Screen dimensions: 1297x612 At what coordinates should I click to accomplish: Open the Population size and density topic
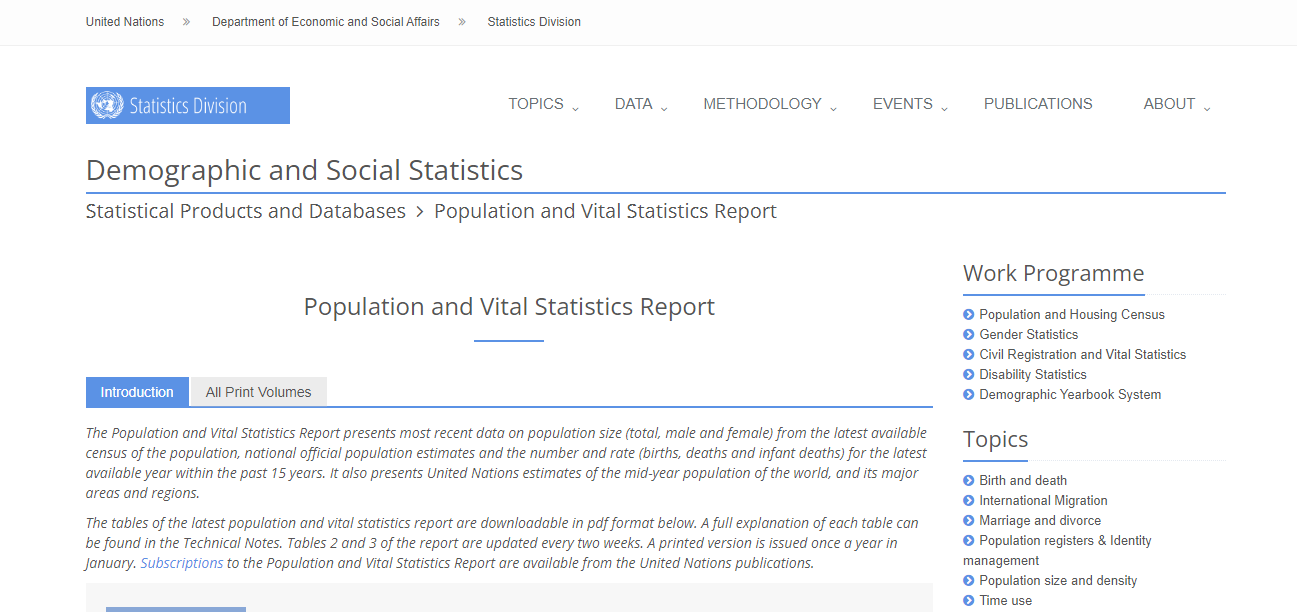[1058, 580]
